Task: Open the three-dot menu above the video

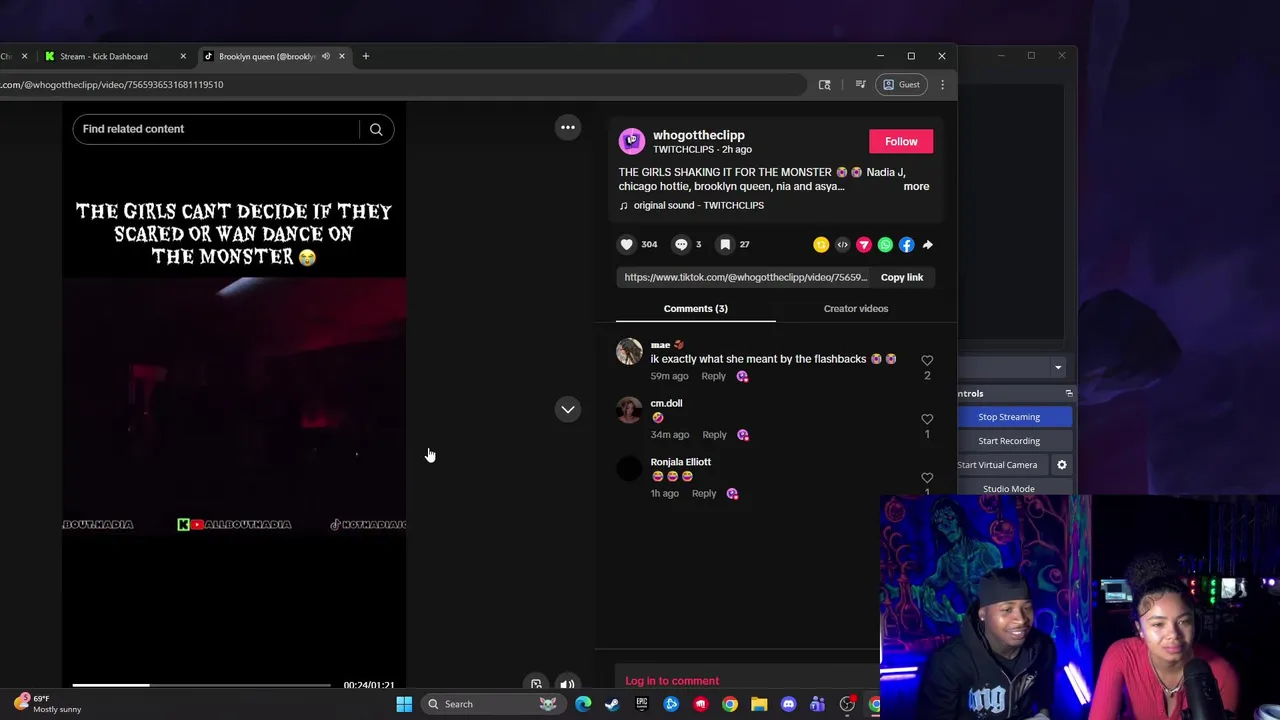Action: pyautogui.click(x=568, y=127)
